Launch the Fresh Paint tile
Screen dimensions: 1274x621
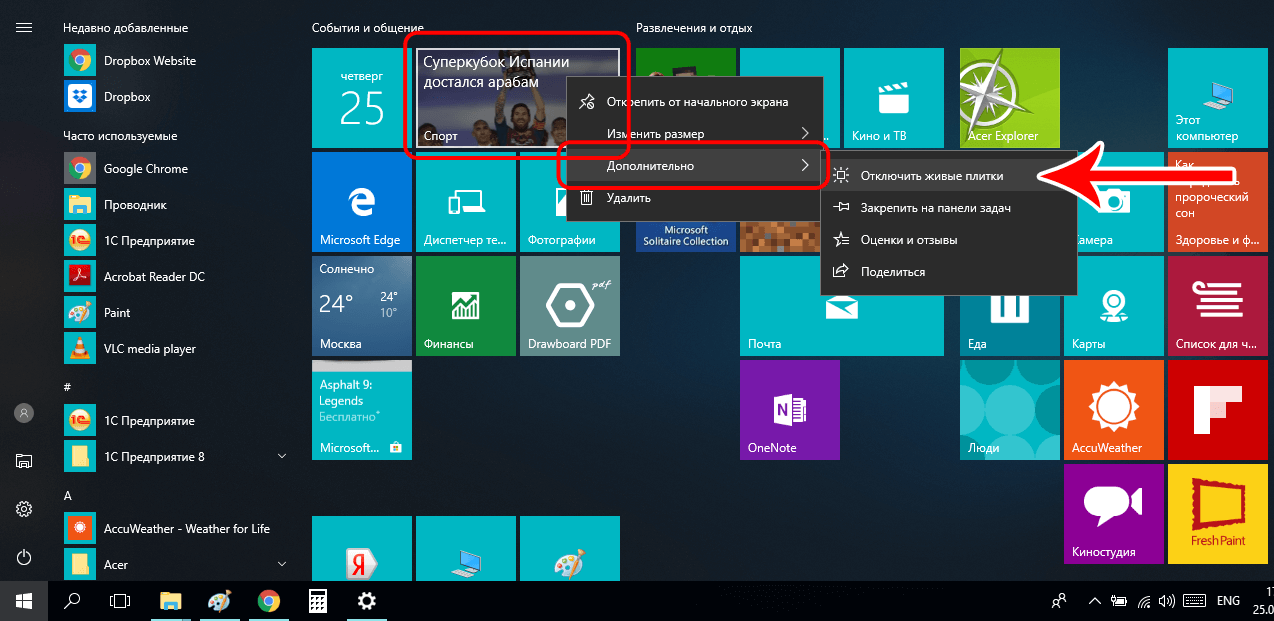(1217, 514)
